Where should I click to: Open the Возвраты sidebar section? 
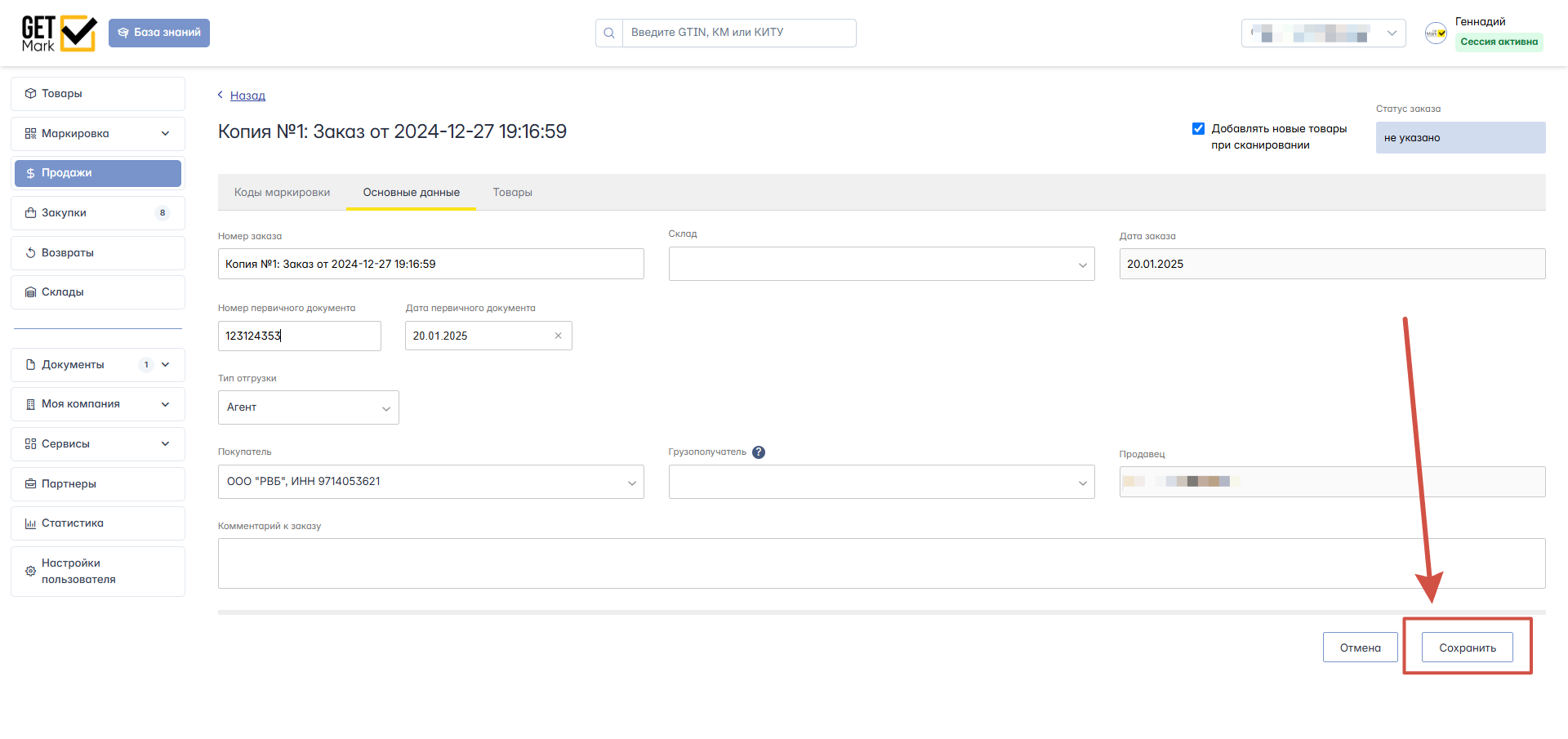click(98, 253)
